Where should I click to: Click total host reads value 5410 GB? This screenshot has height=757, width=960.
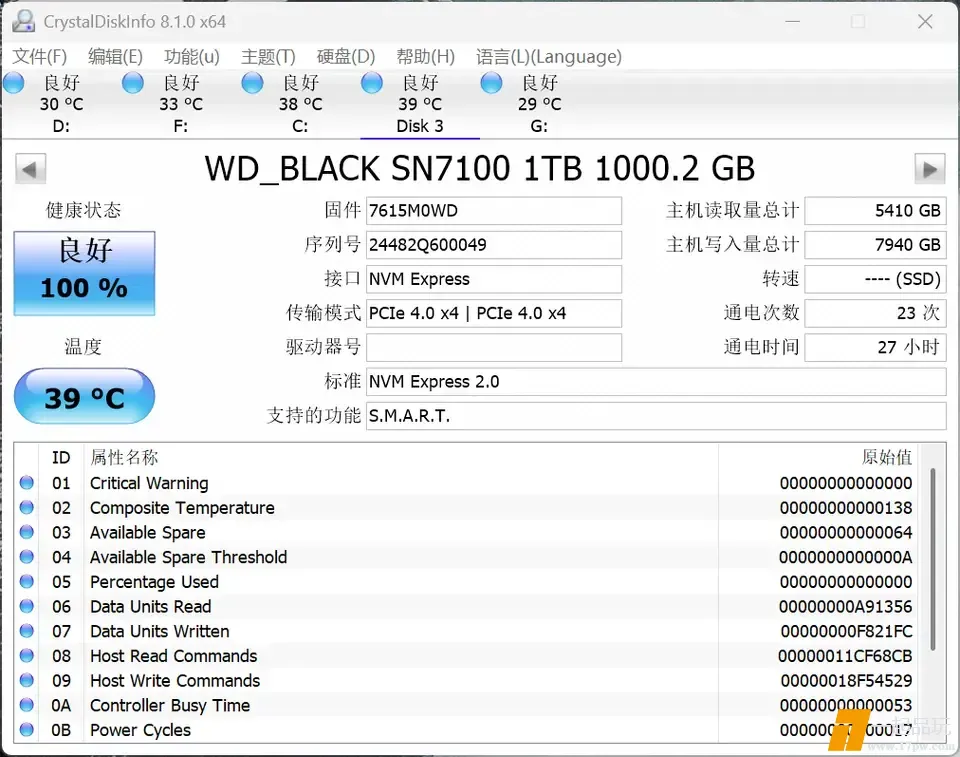876,211
